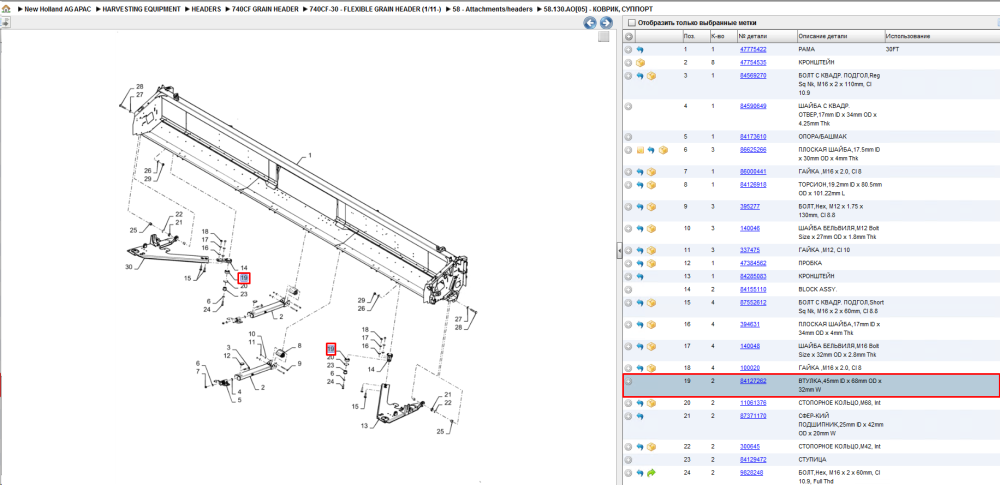This screenshot has width=1000, height=485.
Task: Click the yellow box icon for part 300645
Action: [x=651, y=447]
